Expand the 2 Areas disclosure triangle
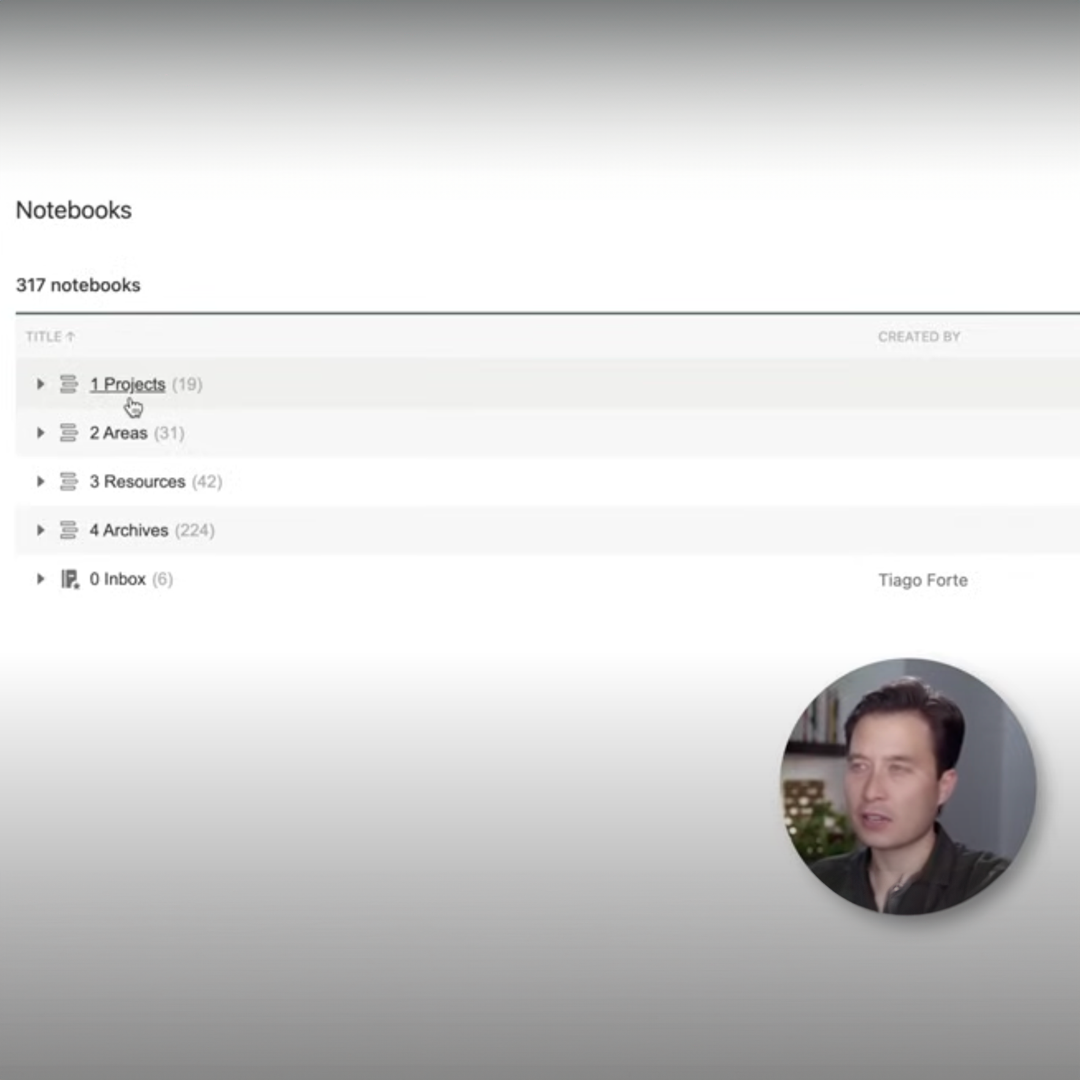This screenshot has width=1080, height=1080. pyautogui.click(x=40, y=433)
